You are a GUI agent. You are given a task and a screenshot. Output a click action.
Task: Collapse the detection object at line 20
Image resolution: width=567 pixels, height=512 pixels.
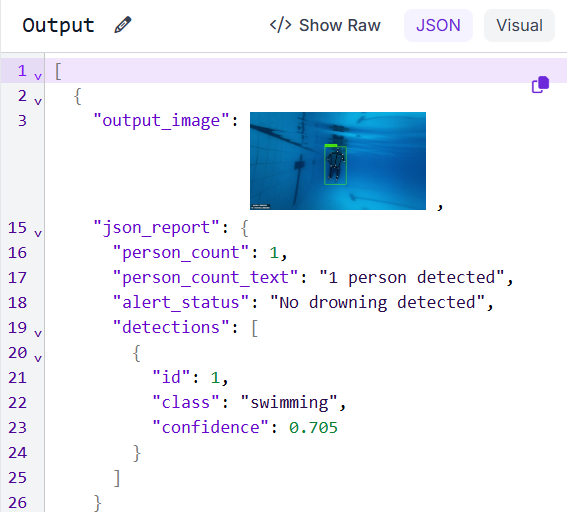[38, 358]
